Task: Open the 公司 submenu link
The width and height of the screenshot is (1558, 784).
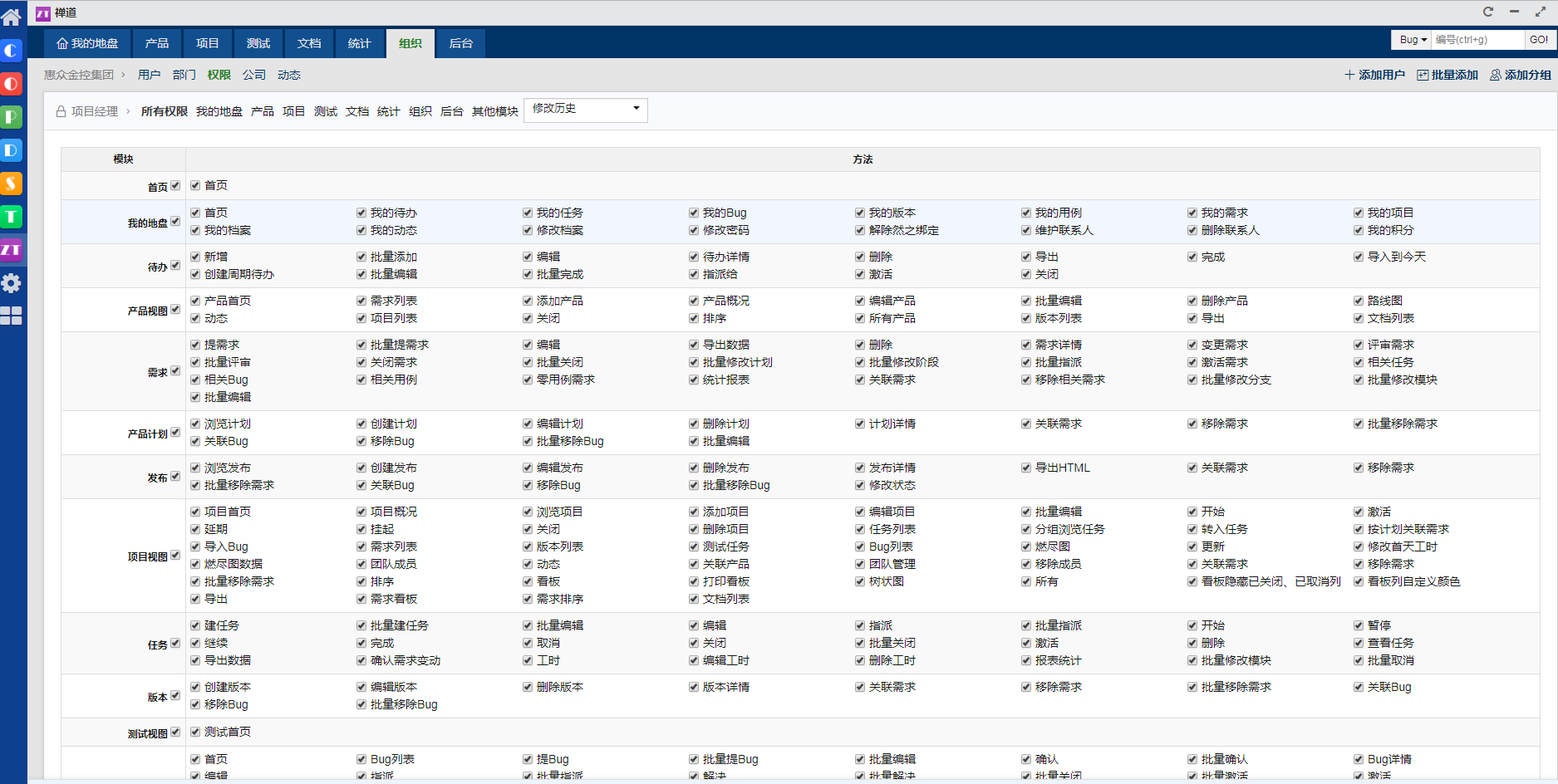Action: pos(254,75)
